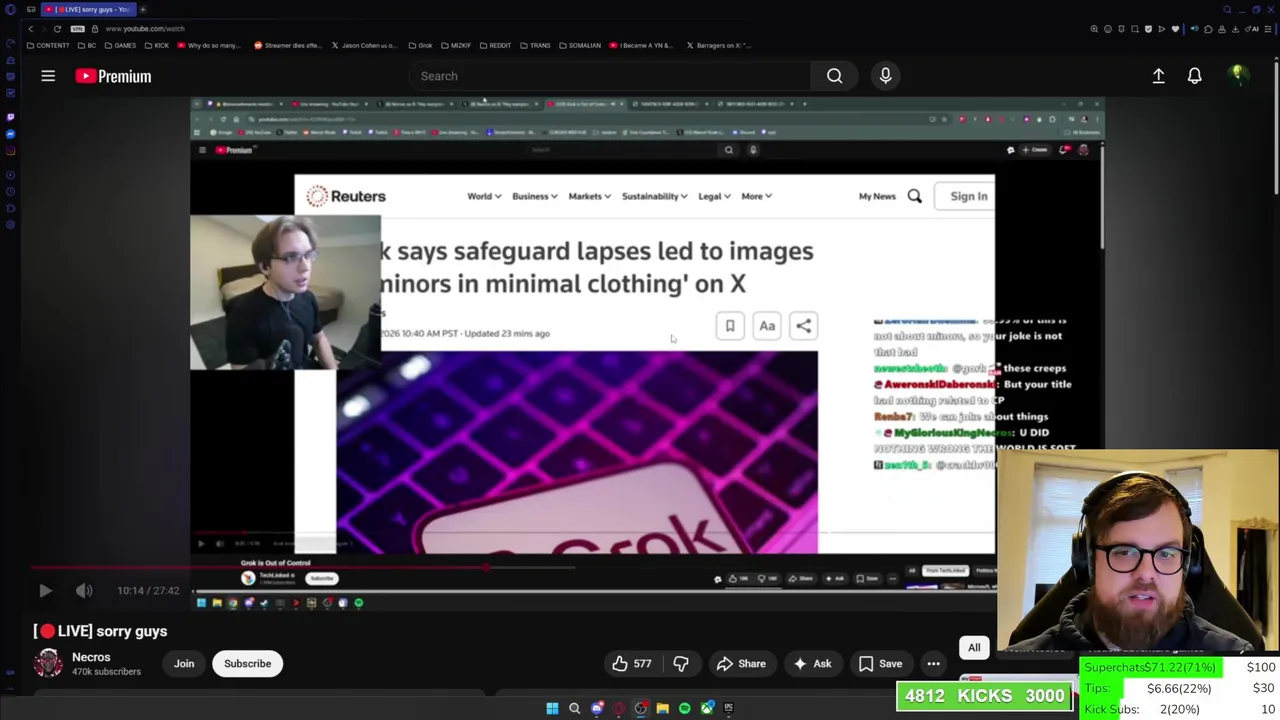Toggle the browser VPN badge

pos(77,29)
